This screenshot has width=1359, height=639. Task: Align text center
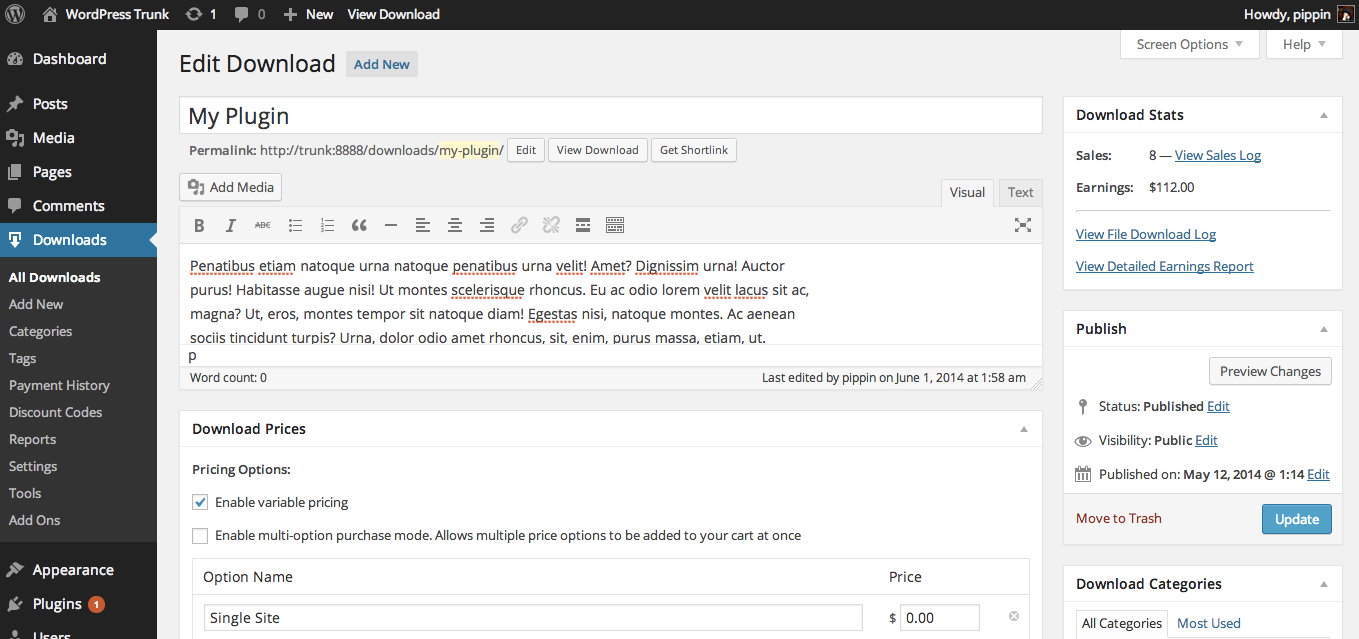(x=455, y=225)
